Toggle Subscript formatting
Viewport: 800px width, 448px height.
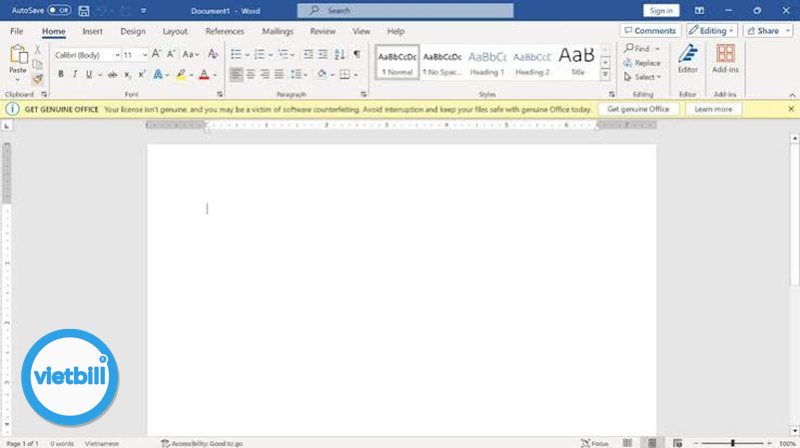[128, 75]
